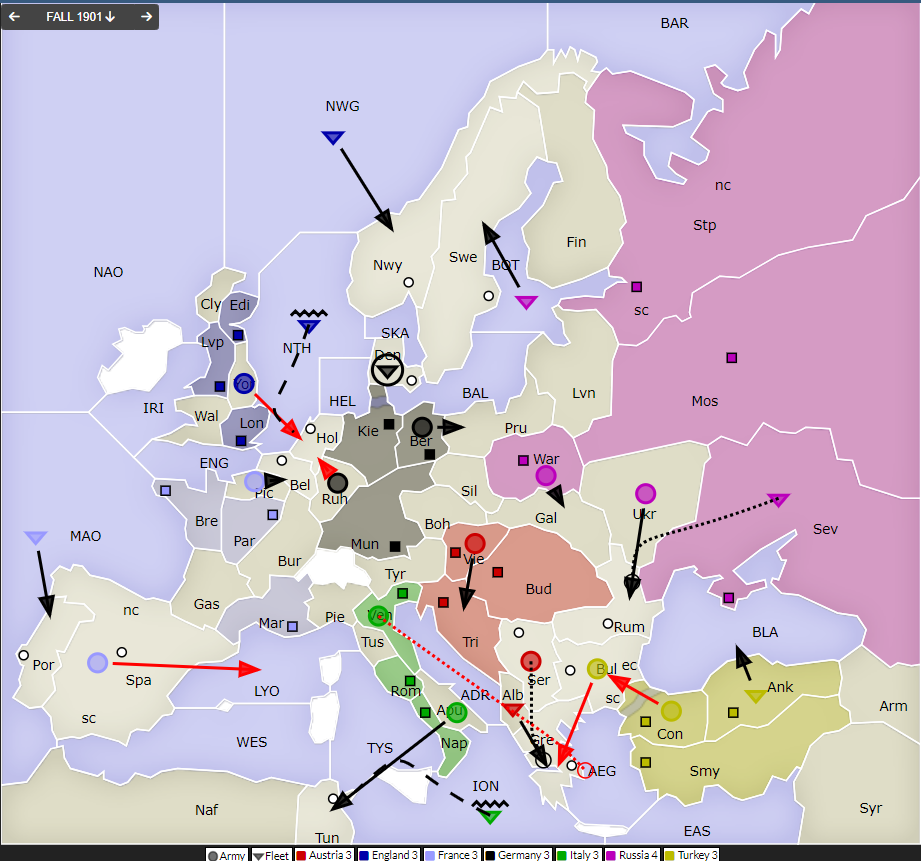
Task: Select the Austrian army in Ser
Action: [x=531, y=661]
